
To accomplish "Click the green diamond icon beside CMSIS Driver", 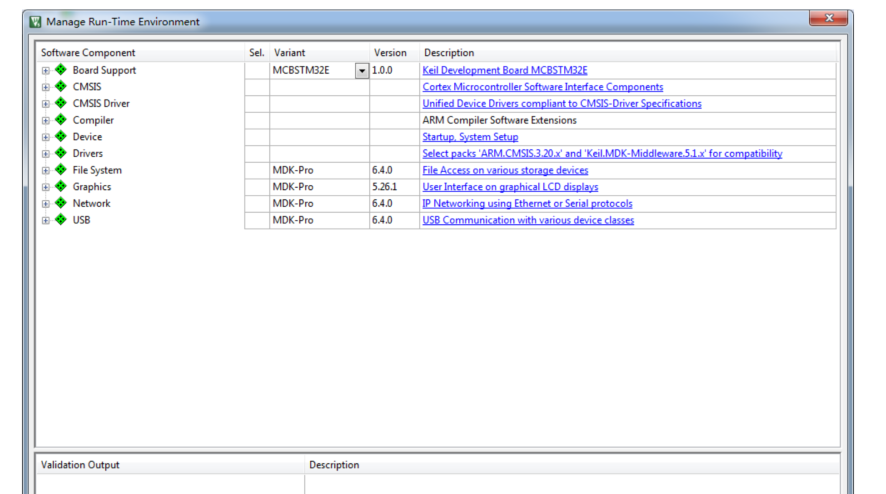I will tap(60, 103).
